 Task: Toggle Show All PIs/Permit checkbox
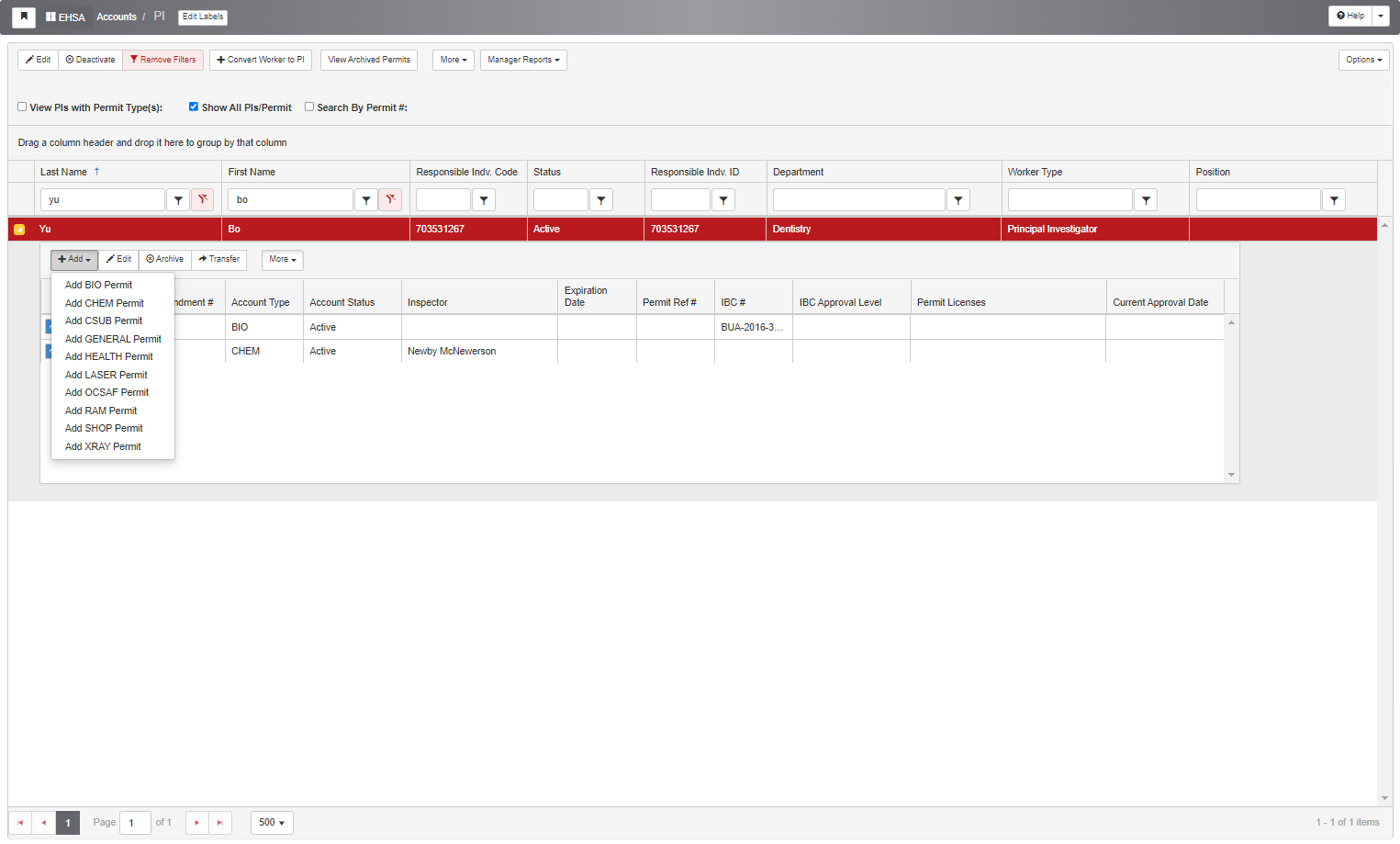194,107
